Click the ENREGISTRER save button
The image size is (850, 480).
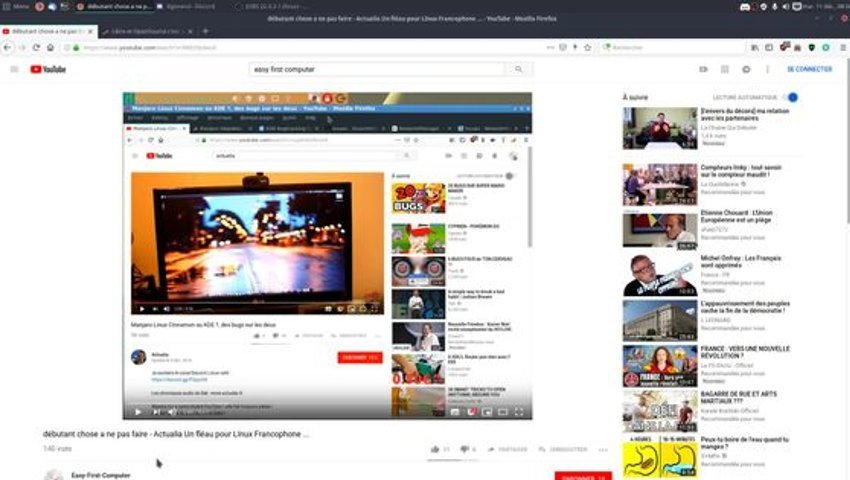pos(563,449)
